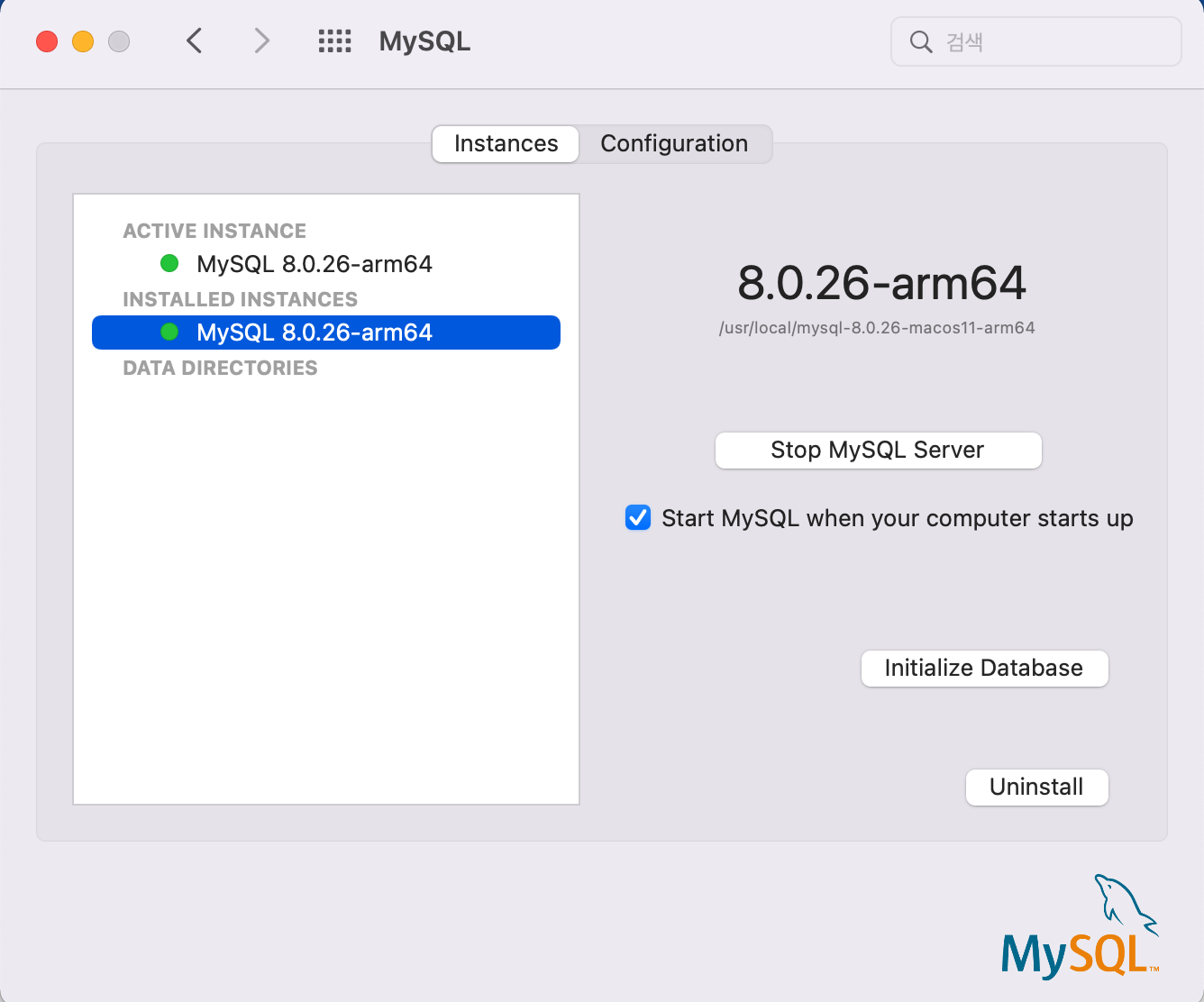Stop MySQL Server button

coord(878,451)
